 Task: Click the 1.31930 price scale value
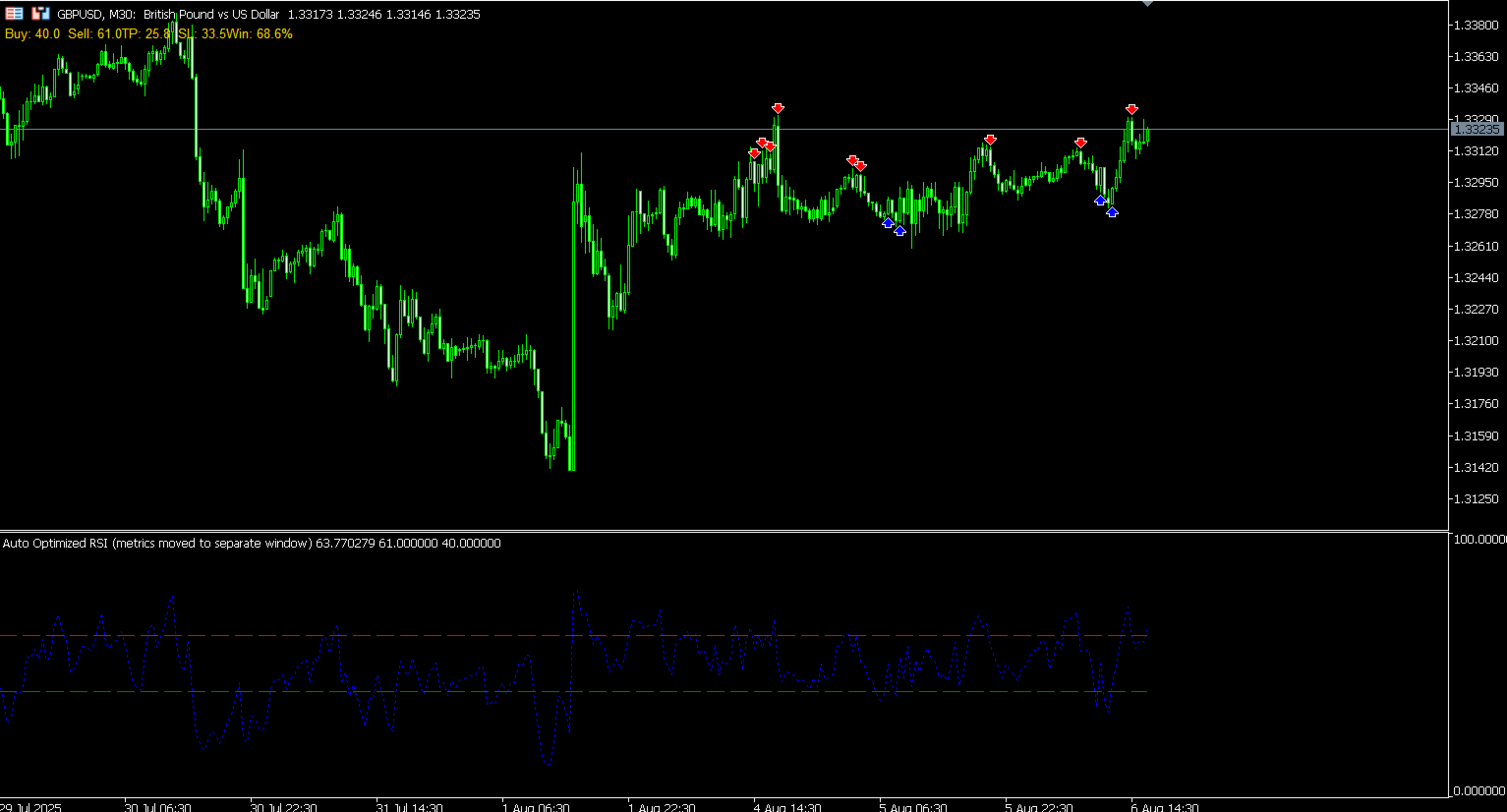[1476, 372]
